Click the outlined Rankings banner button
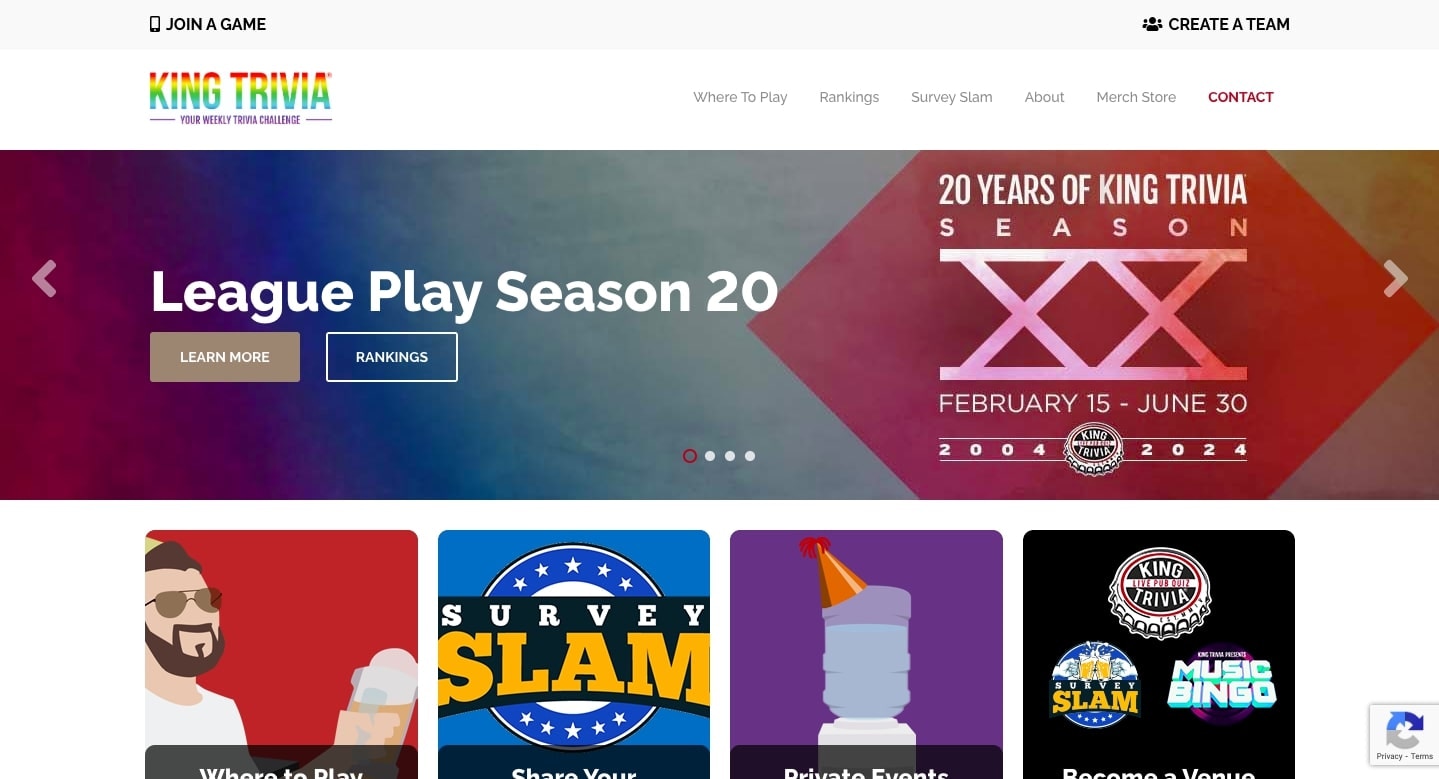1439x779 pixels. point(392,357)
